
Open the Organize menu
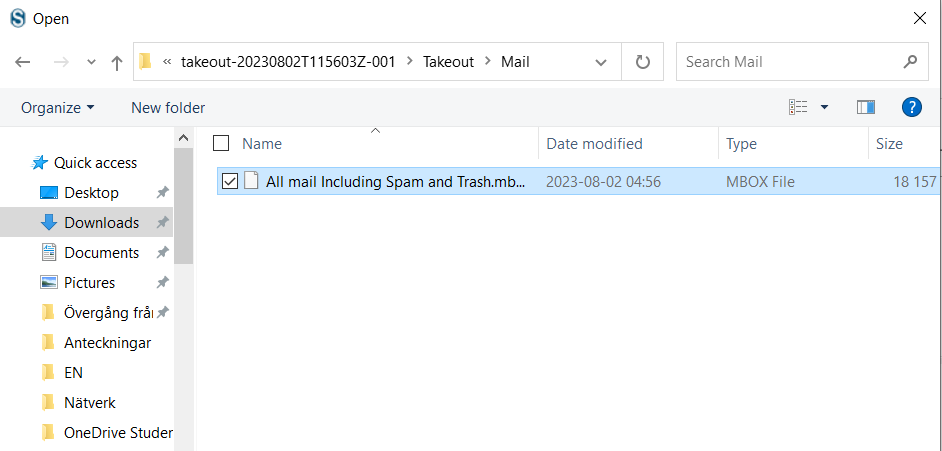(58, 108)
